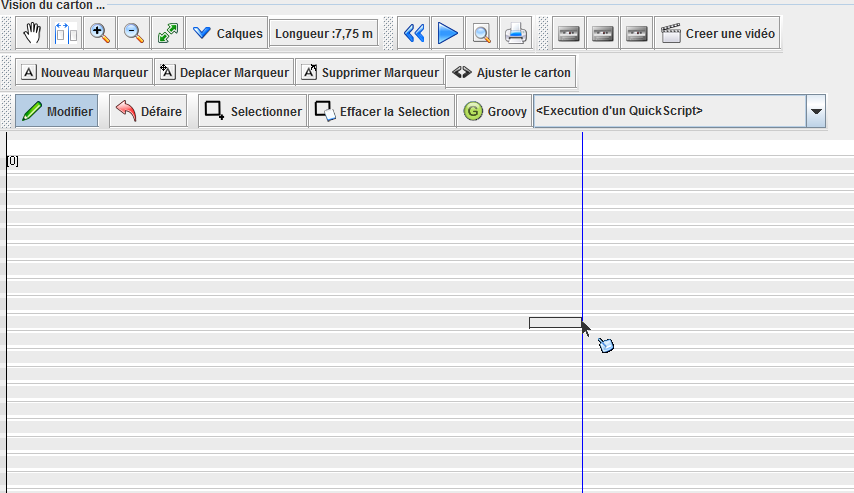Screen dimensions: 854x493
Task: Click the zoom in magnifier
Action: click(100, 33)
